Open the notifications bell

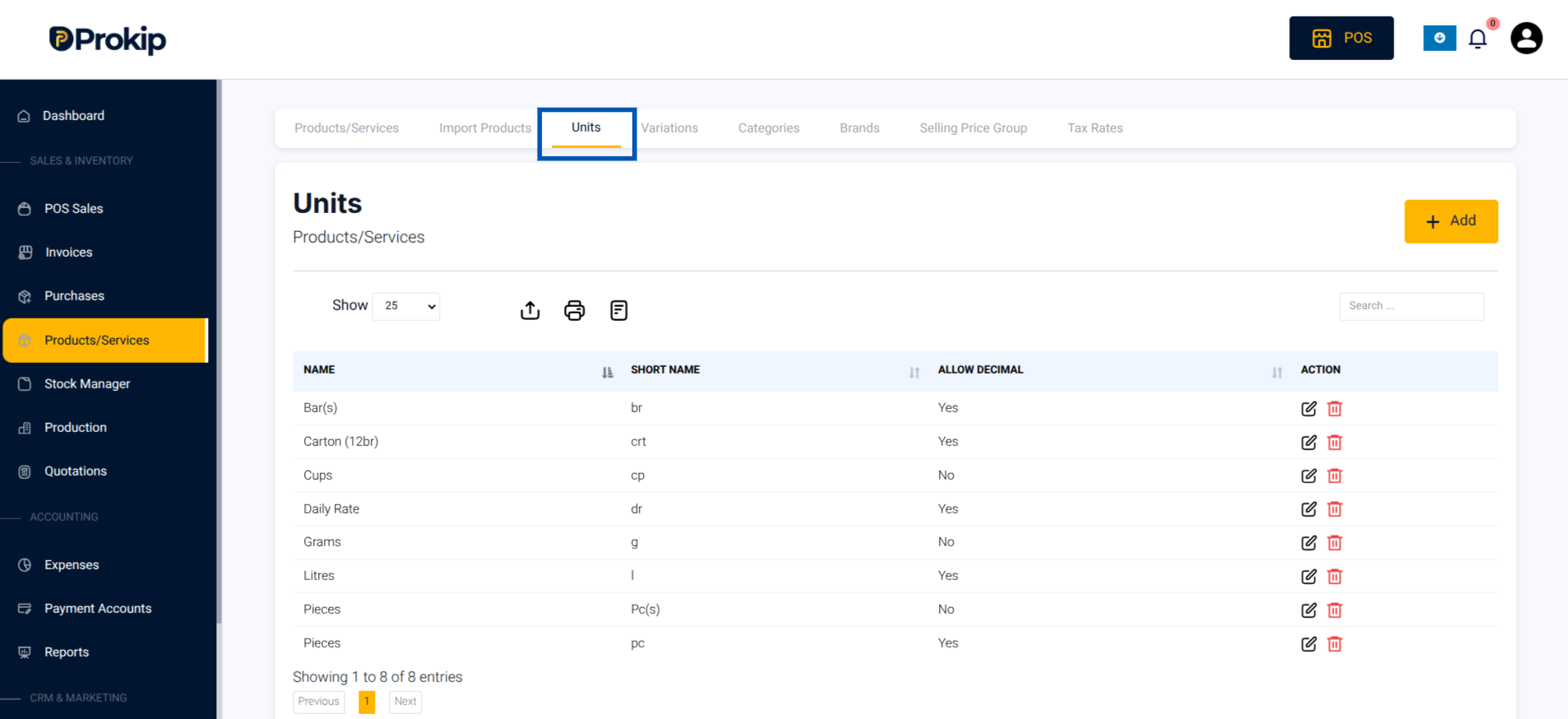tap(1478, 39)
